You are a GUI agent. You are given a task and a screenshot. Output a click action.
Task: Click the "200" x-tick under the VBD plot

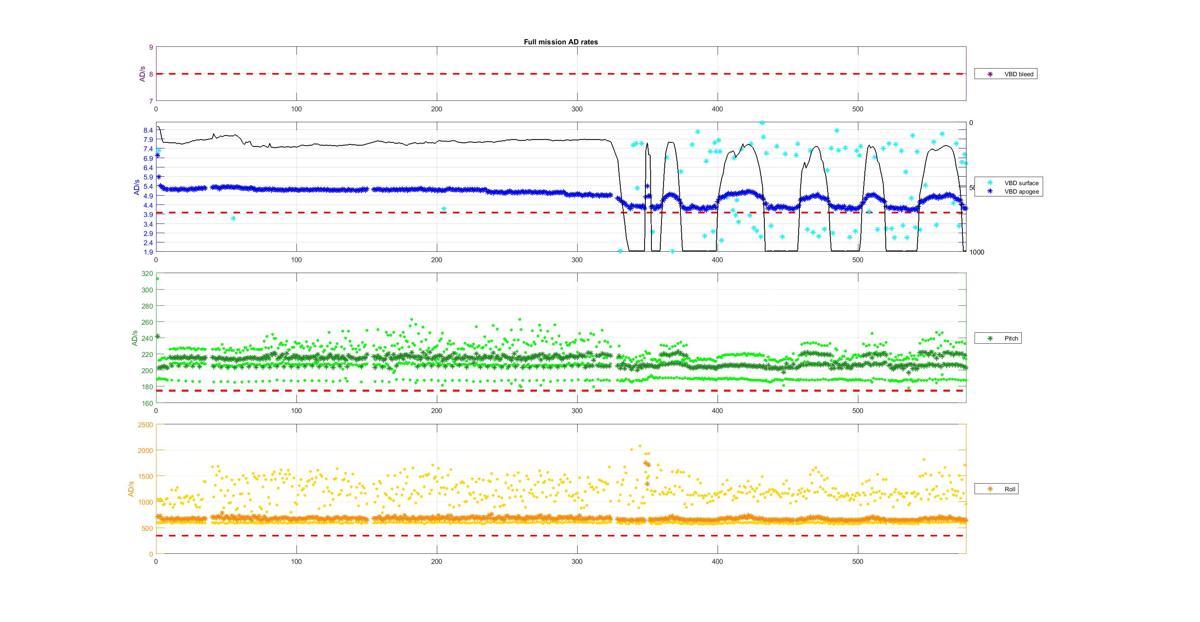(437, 260)
